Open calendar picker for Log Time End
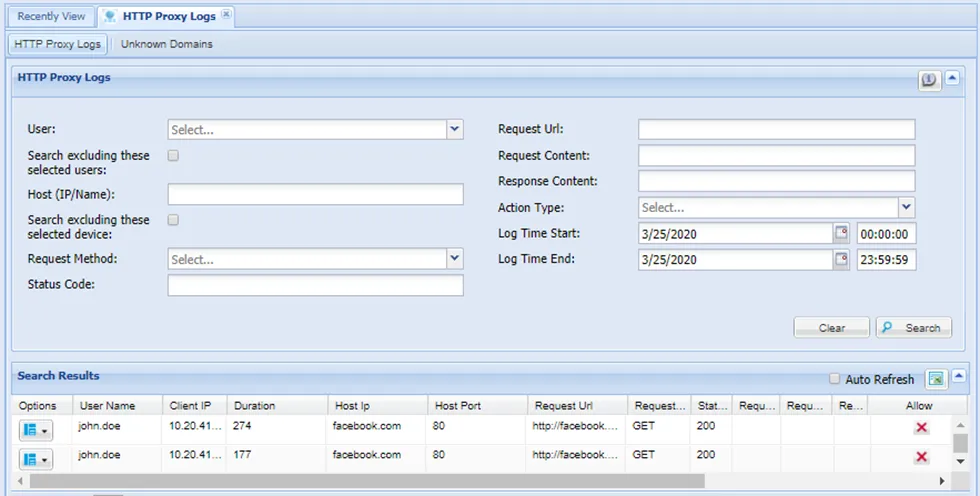Screen dimensions: 980x496 841,259
